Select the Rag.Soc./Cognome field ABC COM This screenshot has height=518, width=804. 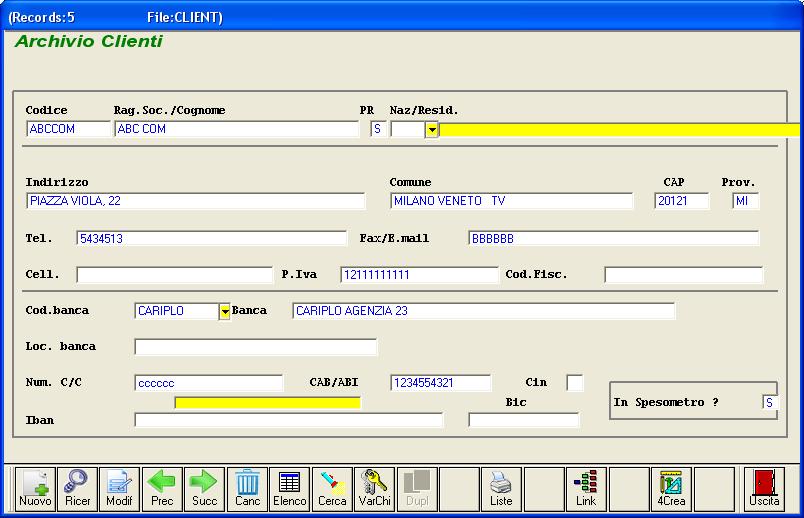236,129
